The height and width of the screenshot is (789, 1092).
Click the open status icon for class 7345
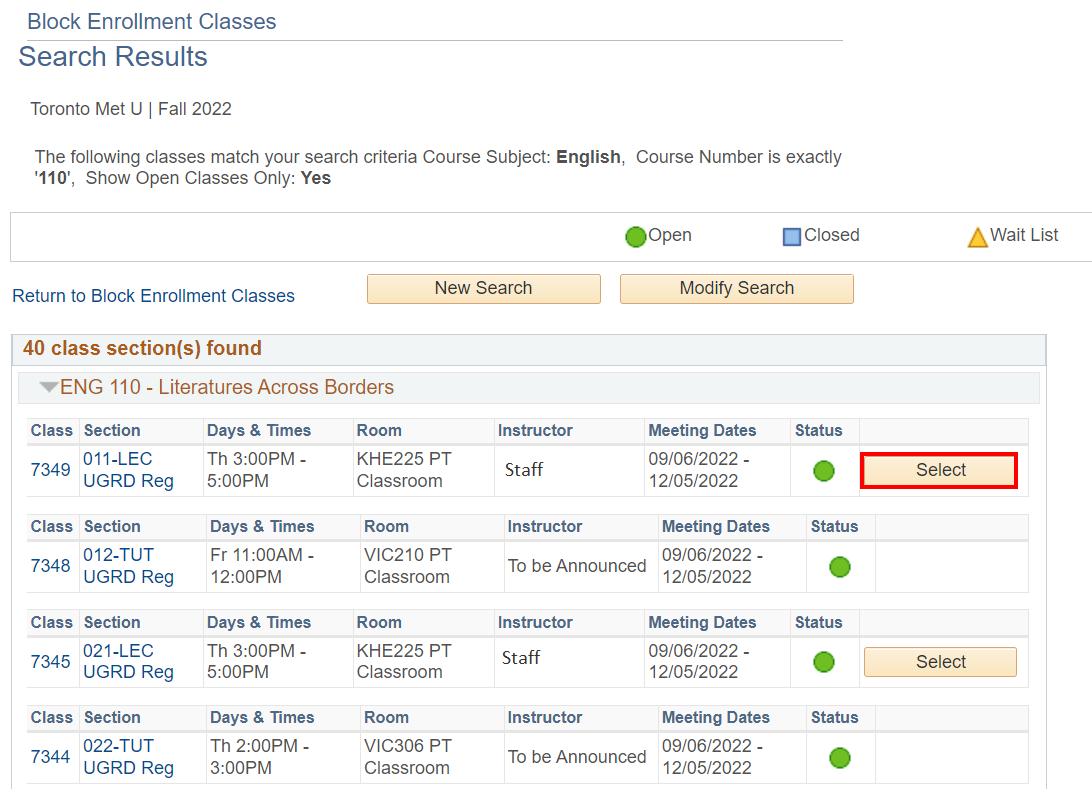coord(824,662)
